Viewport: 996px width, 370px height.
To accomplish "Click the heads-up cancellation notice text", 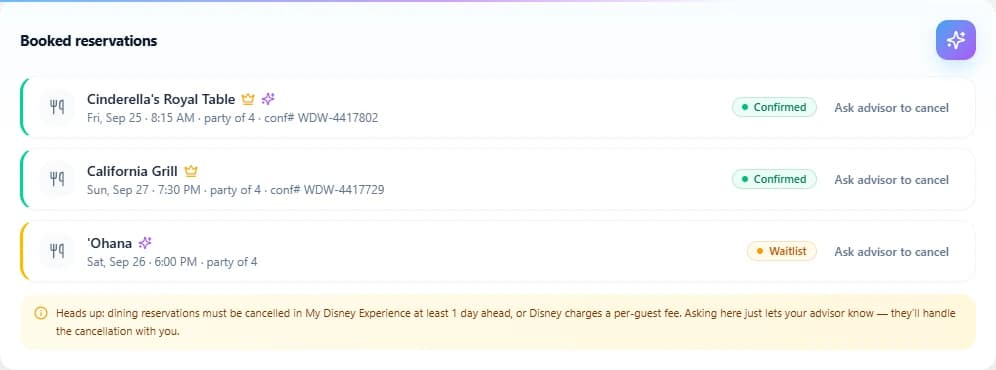I will pyautogui.click(x=506, y=322).
